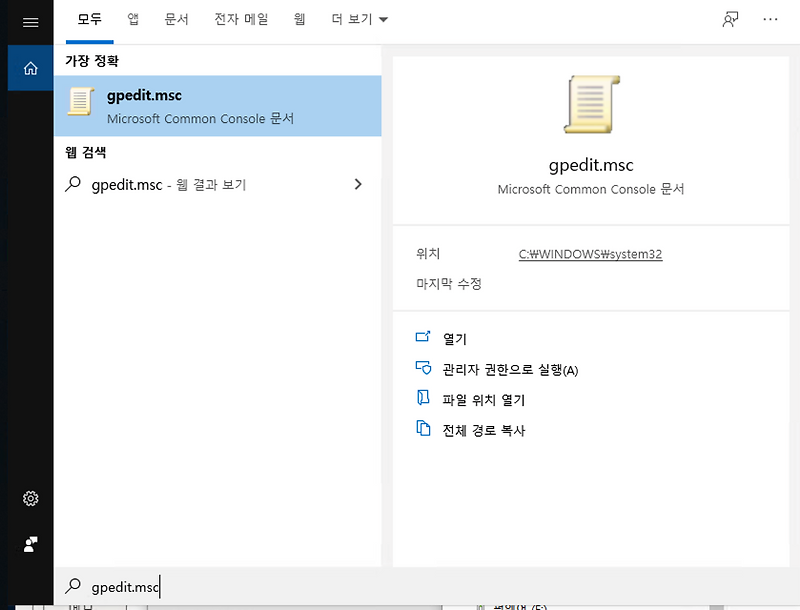
Task: Click the search box magnifier icon
Action: [73, 586]
